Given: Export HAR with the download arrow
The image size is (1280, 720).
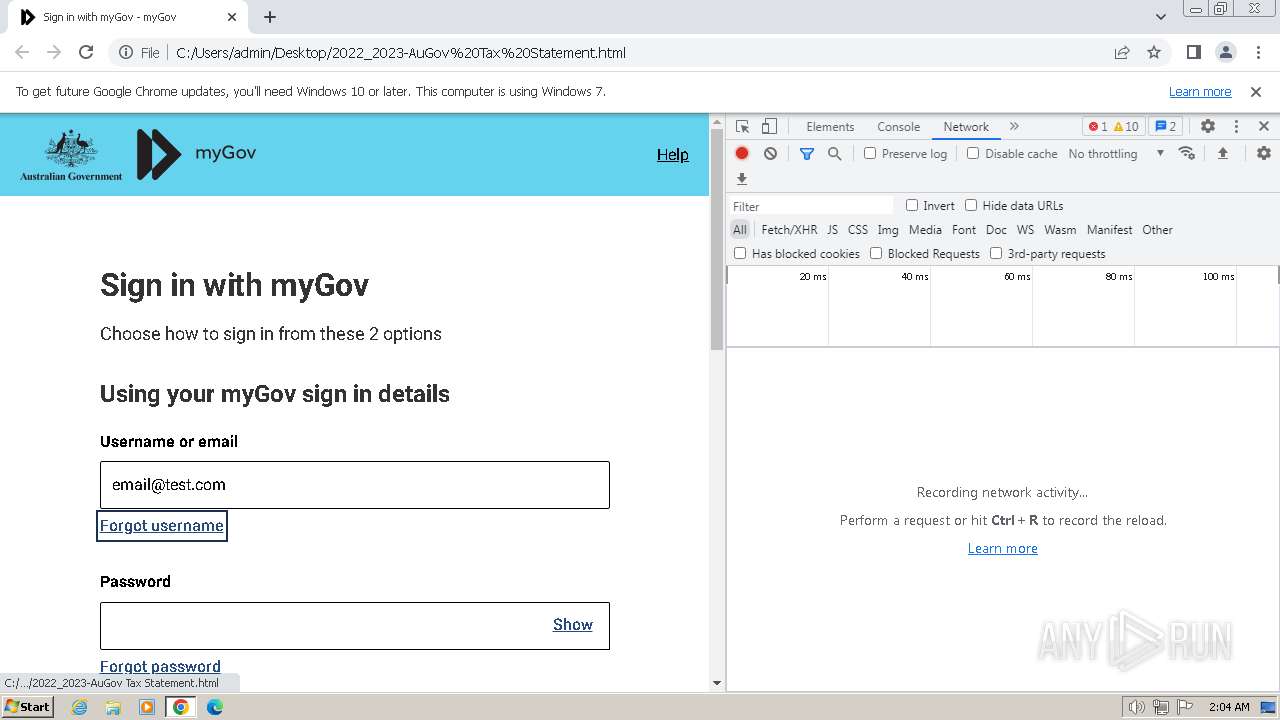Looking at the screenshot, I should [742, 179].
